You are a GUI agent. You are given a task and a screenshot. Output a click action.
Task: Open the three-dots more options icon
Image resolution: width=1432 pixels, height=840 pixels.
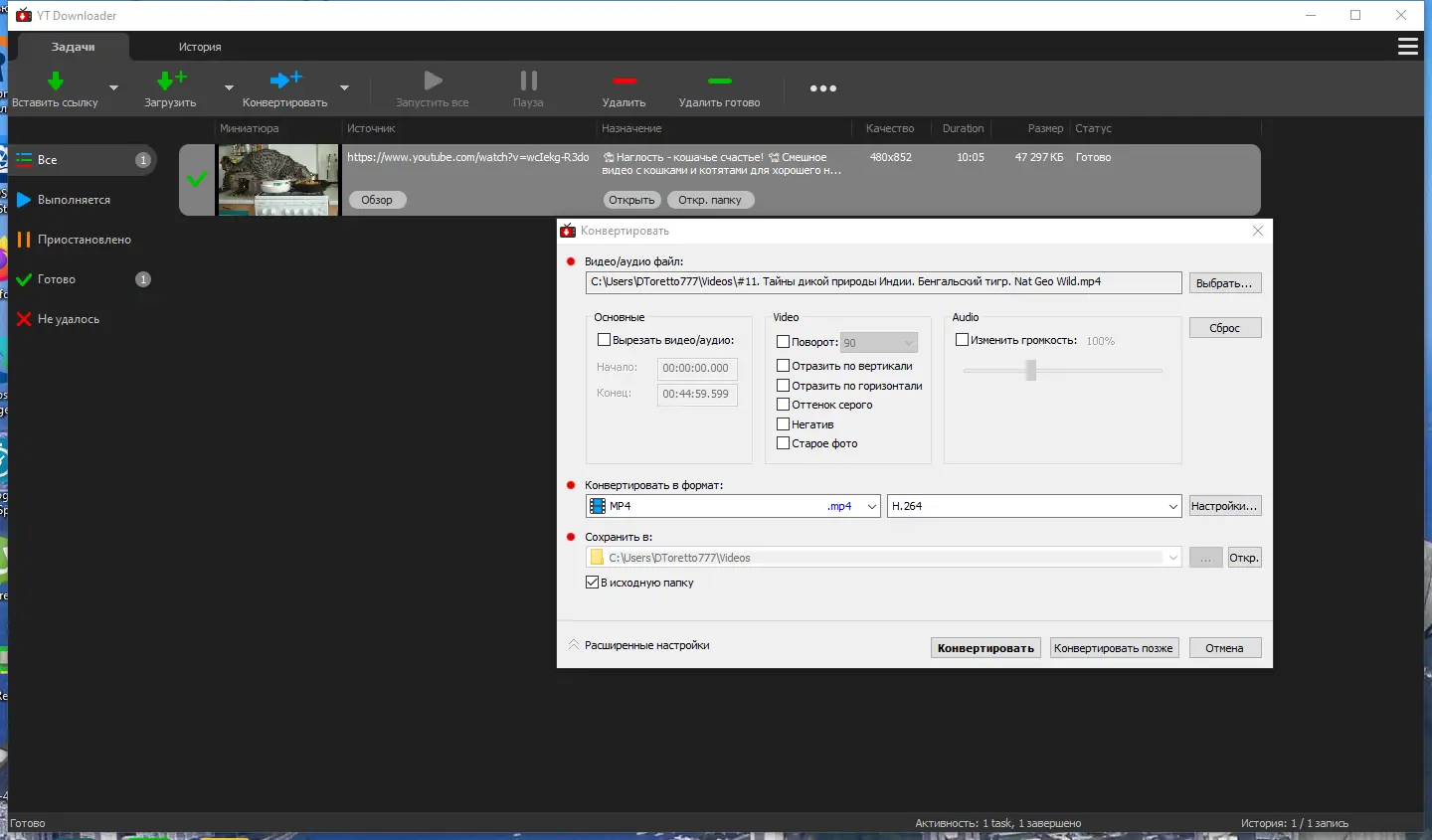(x=822, y=88)
